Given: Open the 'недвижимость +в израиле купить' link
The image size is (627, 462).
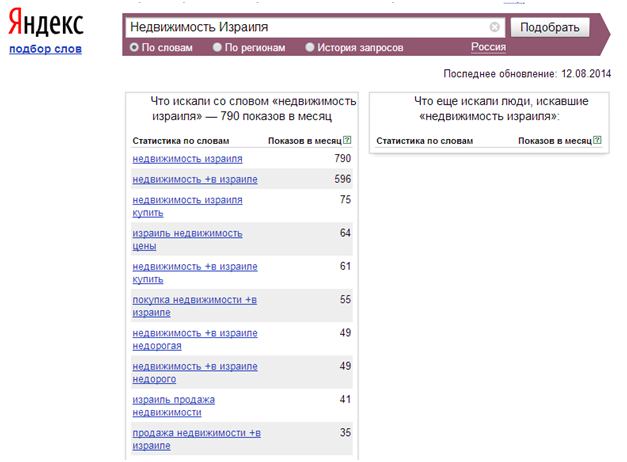Looking at the screenshot, I should point(195,273).
